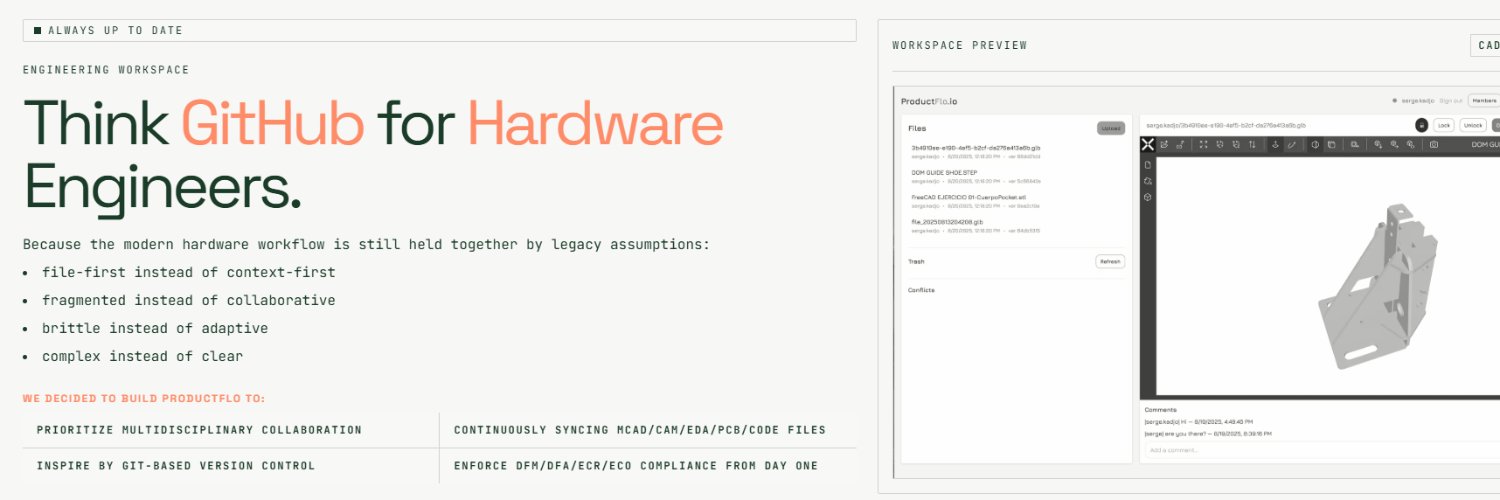Click the fit-to-window corners icon
The width and height of the screenshot is (1500, 500).
pos(1203,144)
